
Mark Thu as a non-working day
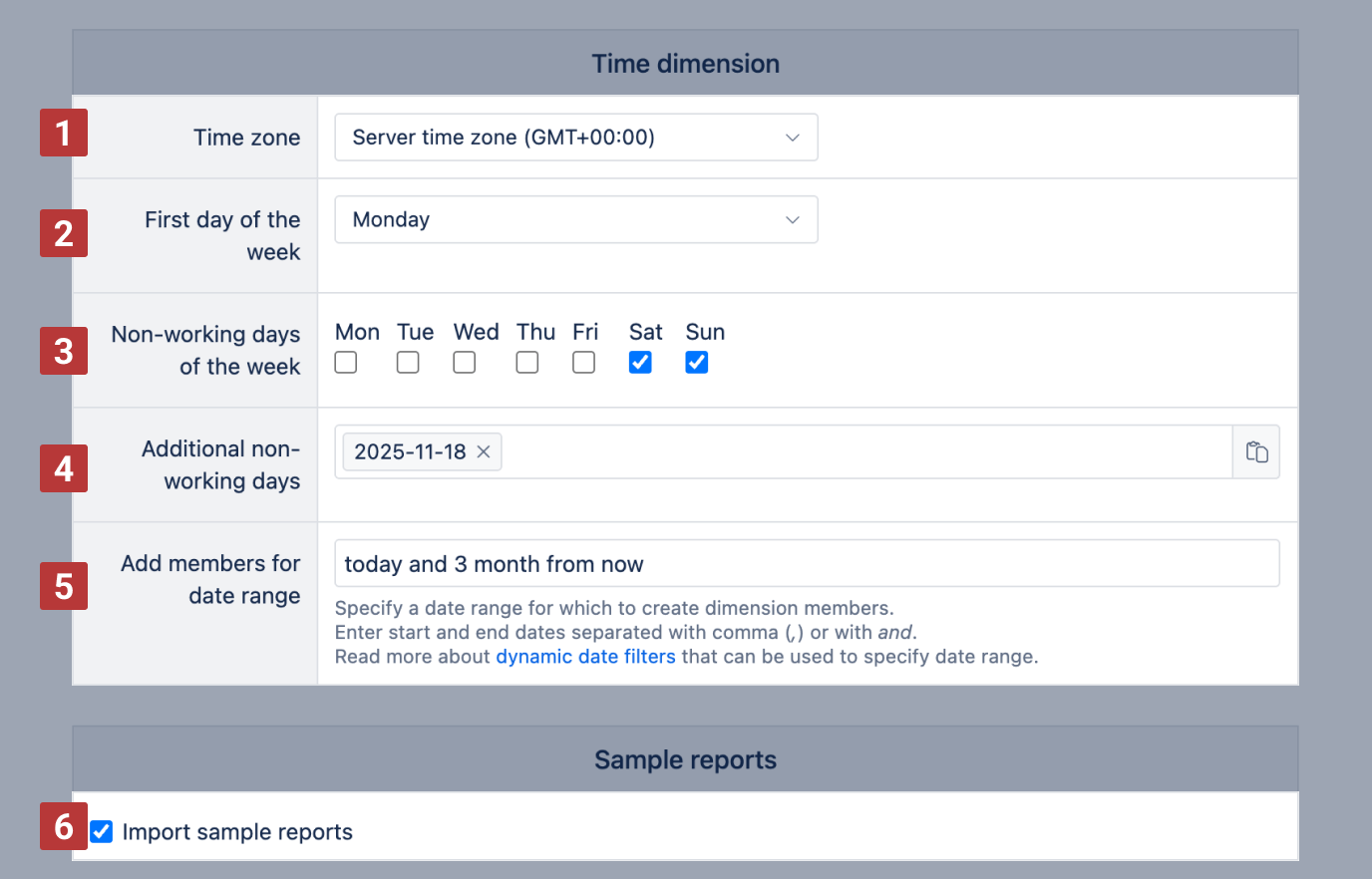coord(527,363)
